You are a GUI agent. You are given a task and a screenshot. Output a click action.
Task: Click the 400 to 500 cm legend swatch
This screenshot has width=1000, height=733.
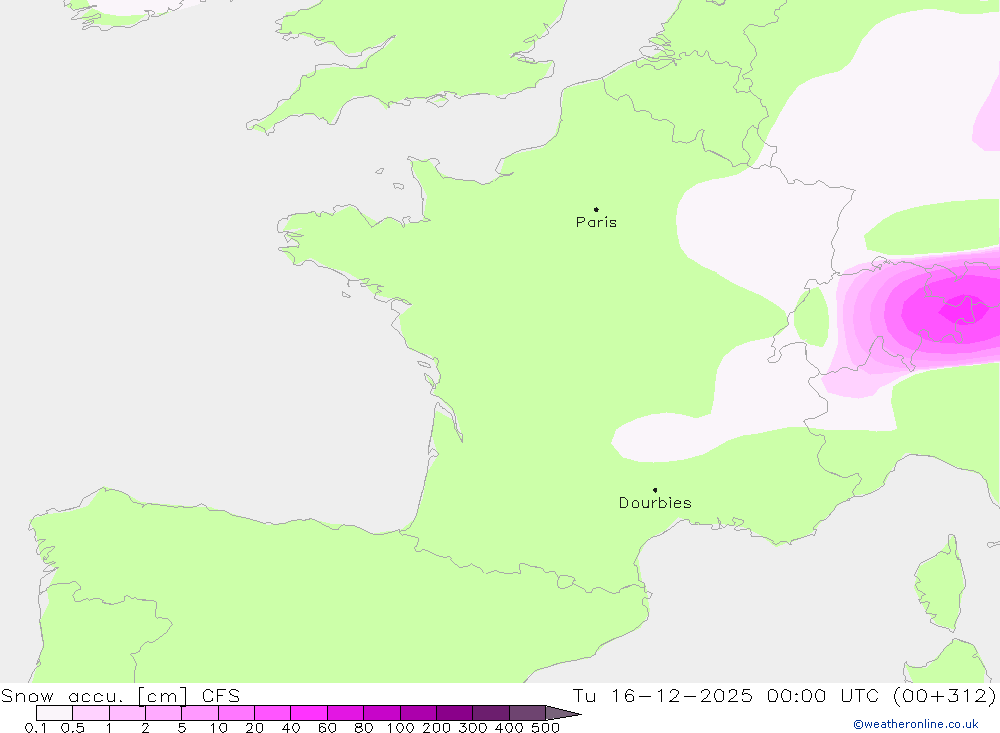pyautogui.click(x=527, y=713)
